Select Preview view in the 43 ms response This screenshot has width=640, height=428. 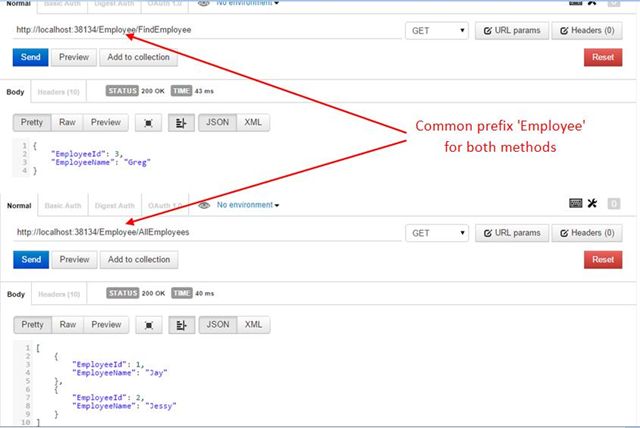coord(106,122)
